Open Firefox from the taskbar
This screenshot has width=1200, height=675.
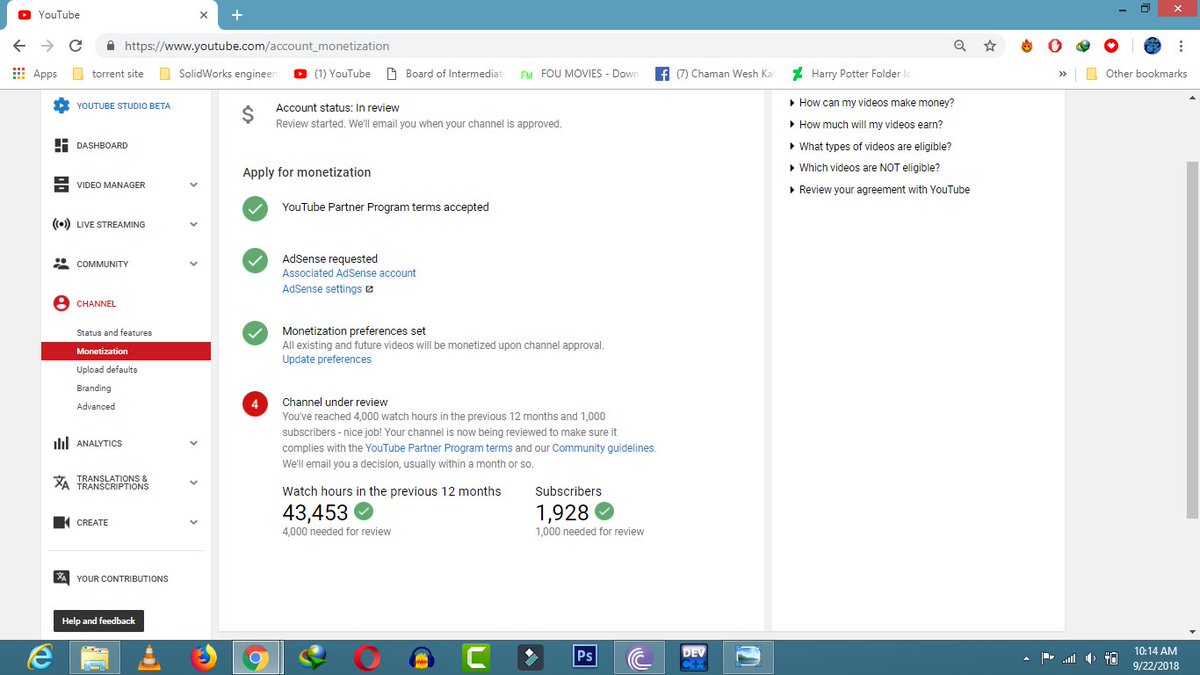203,657
